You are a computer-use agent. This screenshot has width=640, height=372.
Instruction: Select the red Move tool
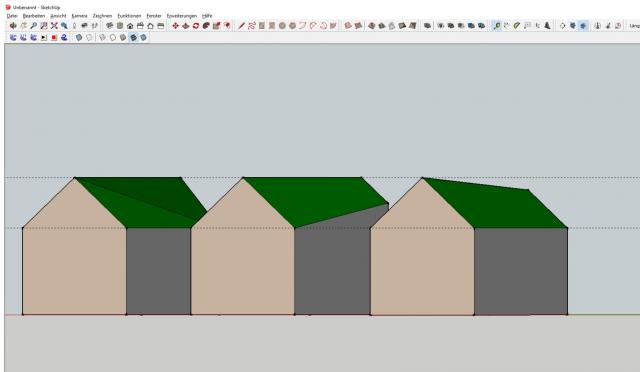coord(176,26)
